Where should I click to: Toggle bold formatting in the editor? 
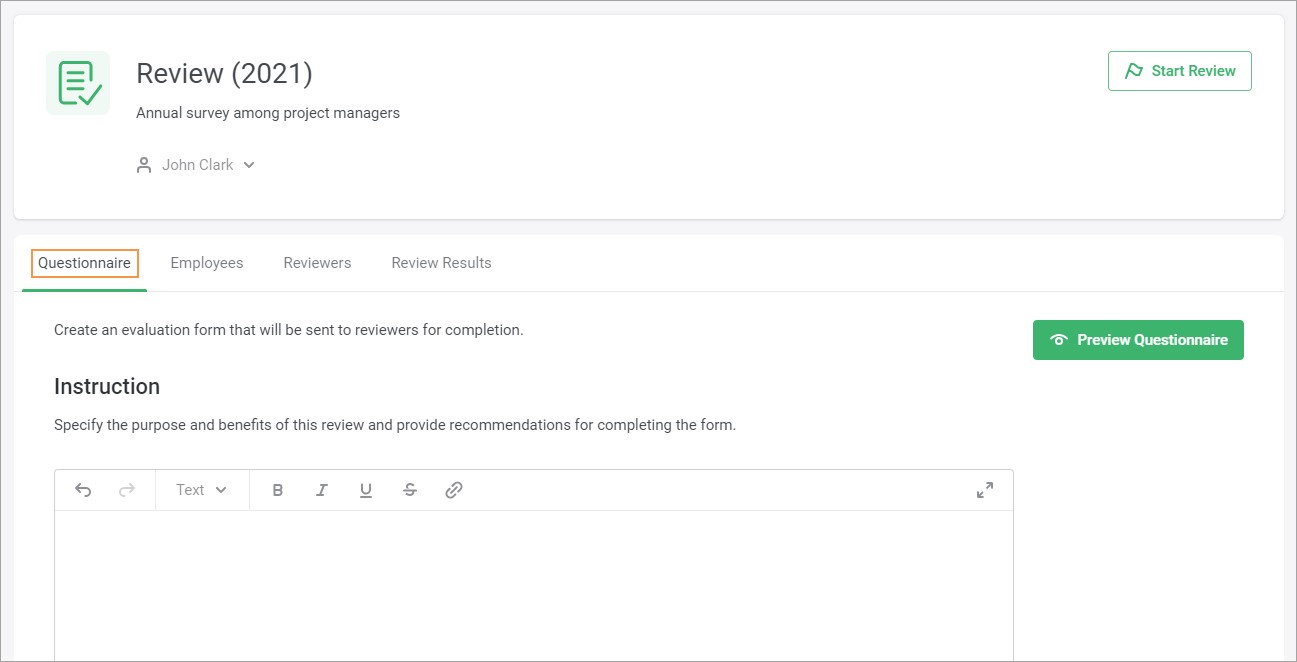click(x=278, y=490)
